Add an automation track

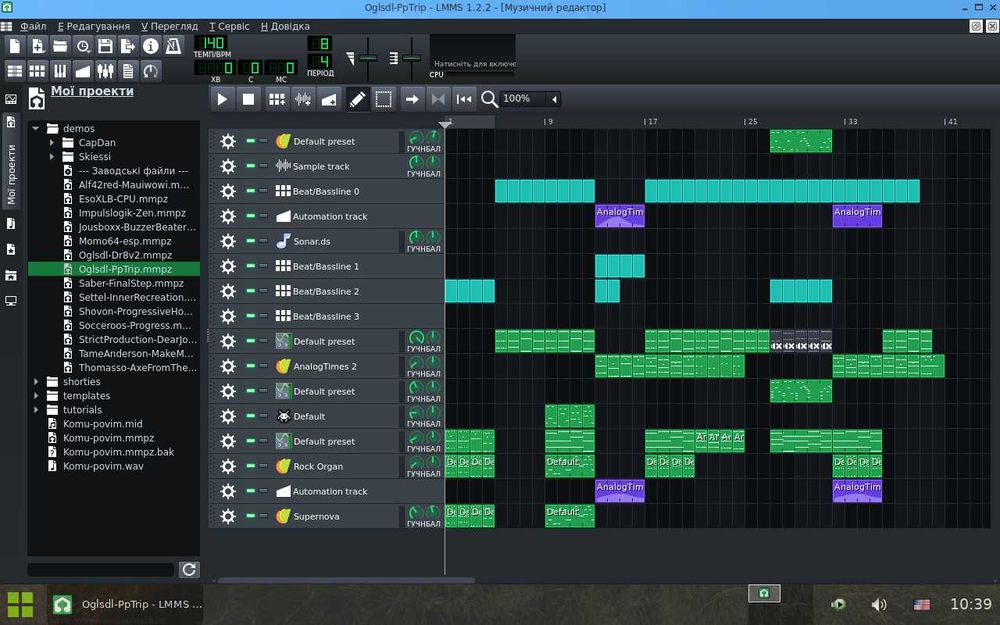[x=328, y=99]
